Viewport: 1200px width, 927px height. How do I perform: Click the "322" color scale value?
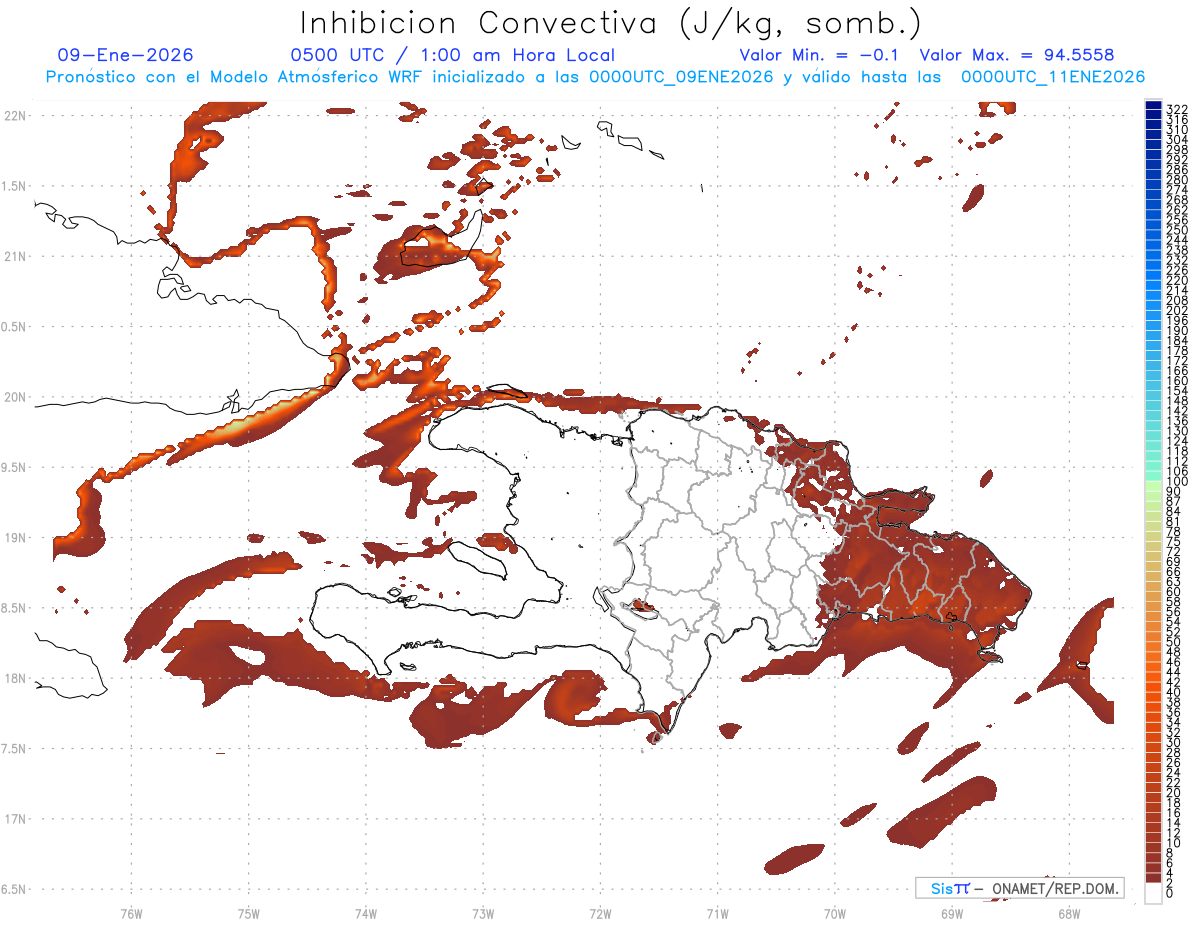(1177, 109)
